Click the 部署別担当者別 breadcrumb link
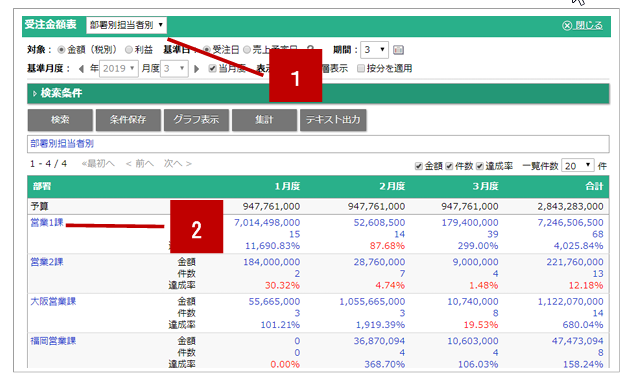Image resolution: width=640 pixels, height=386 pixels. [x=62, y=144]
